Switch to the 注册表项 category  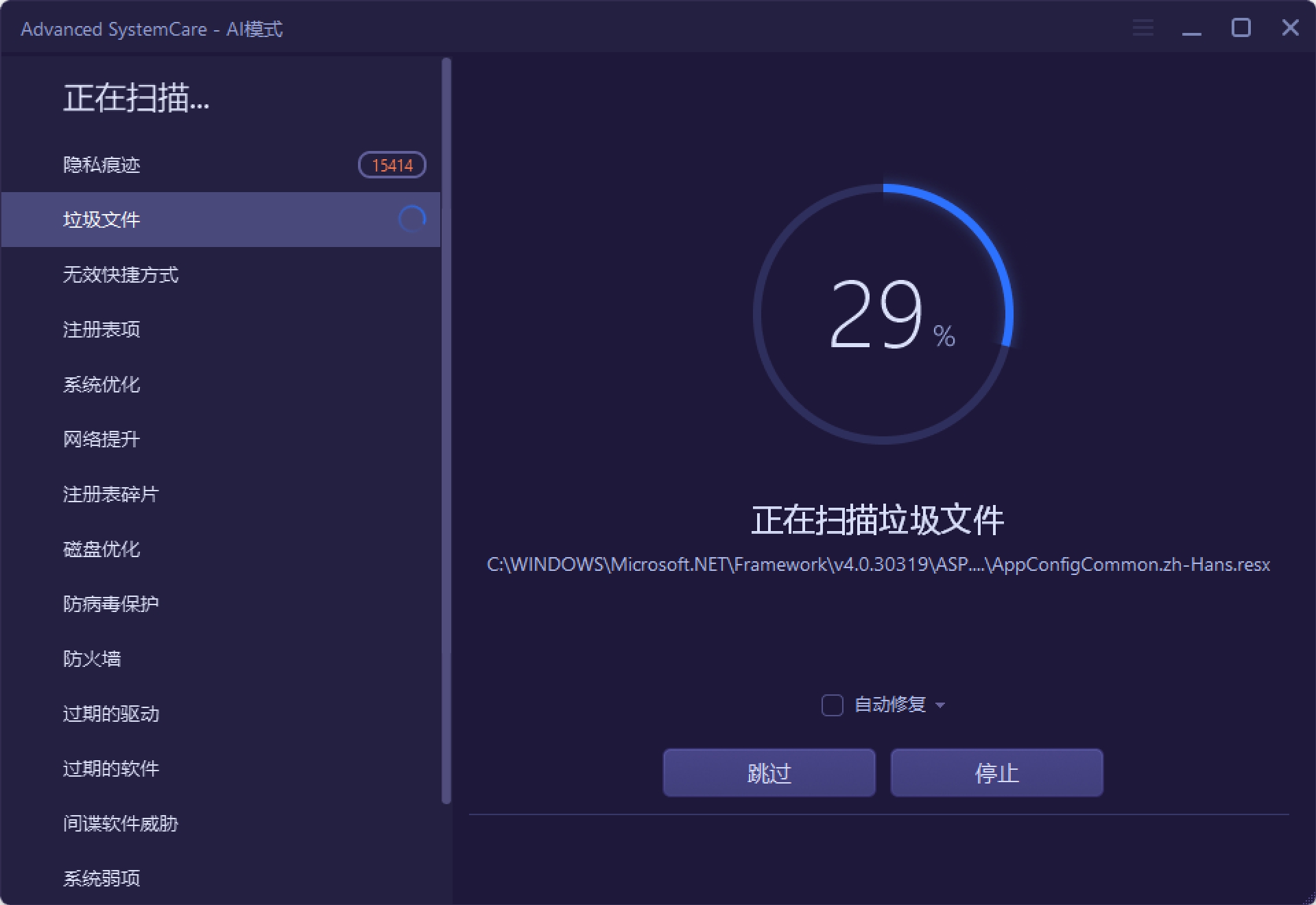point(101,329)
